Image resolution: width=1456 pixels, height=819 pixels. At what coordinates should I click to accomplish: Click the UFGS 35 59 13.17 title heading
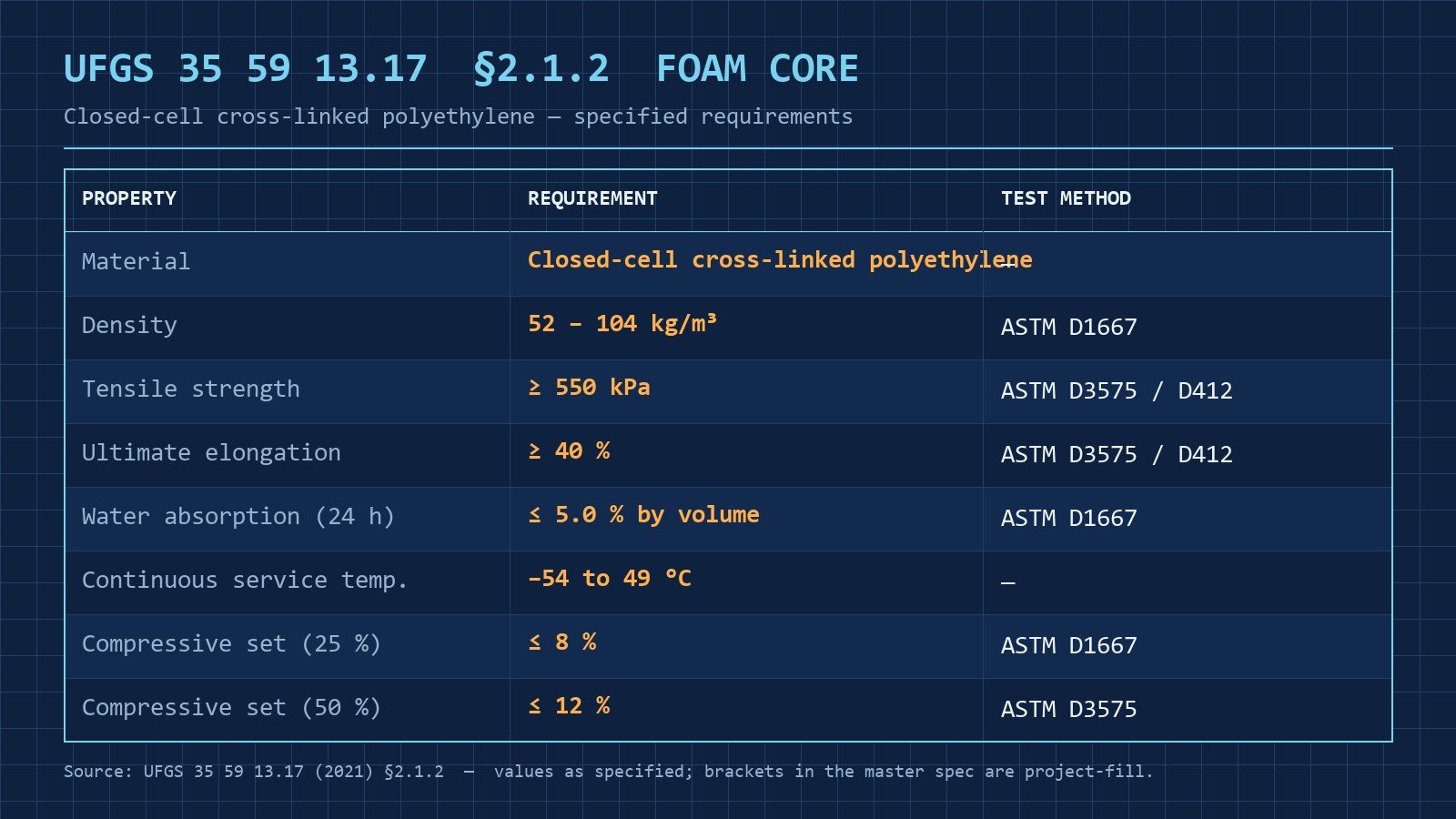point(460,69)
